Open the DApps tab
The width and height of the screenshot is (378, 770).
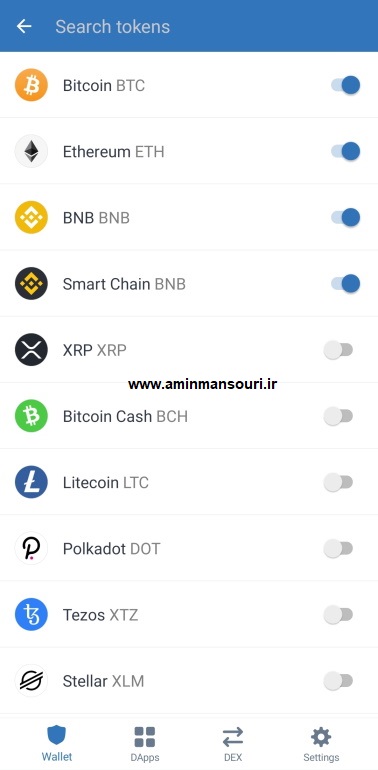145,743
